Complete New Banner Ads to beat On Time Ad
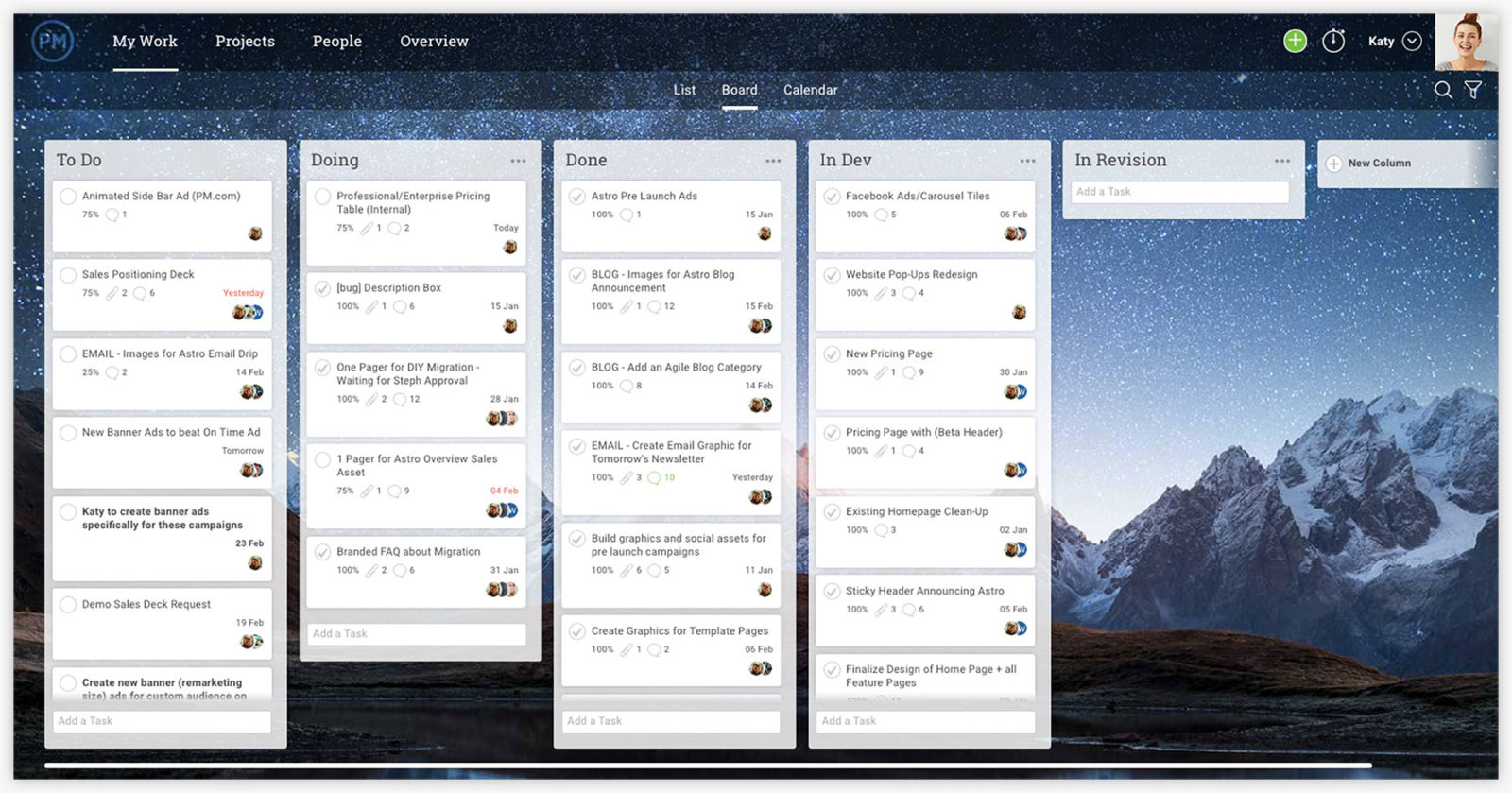 tap(68, 433)
